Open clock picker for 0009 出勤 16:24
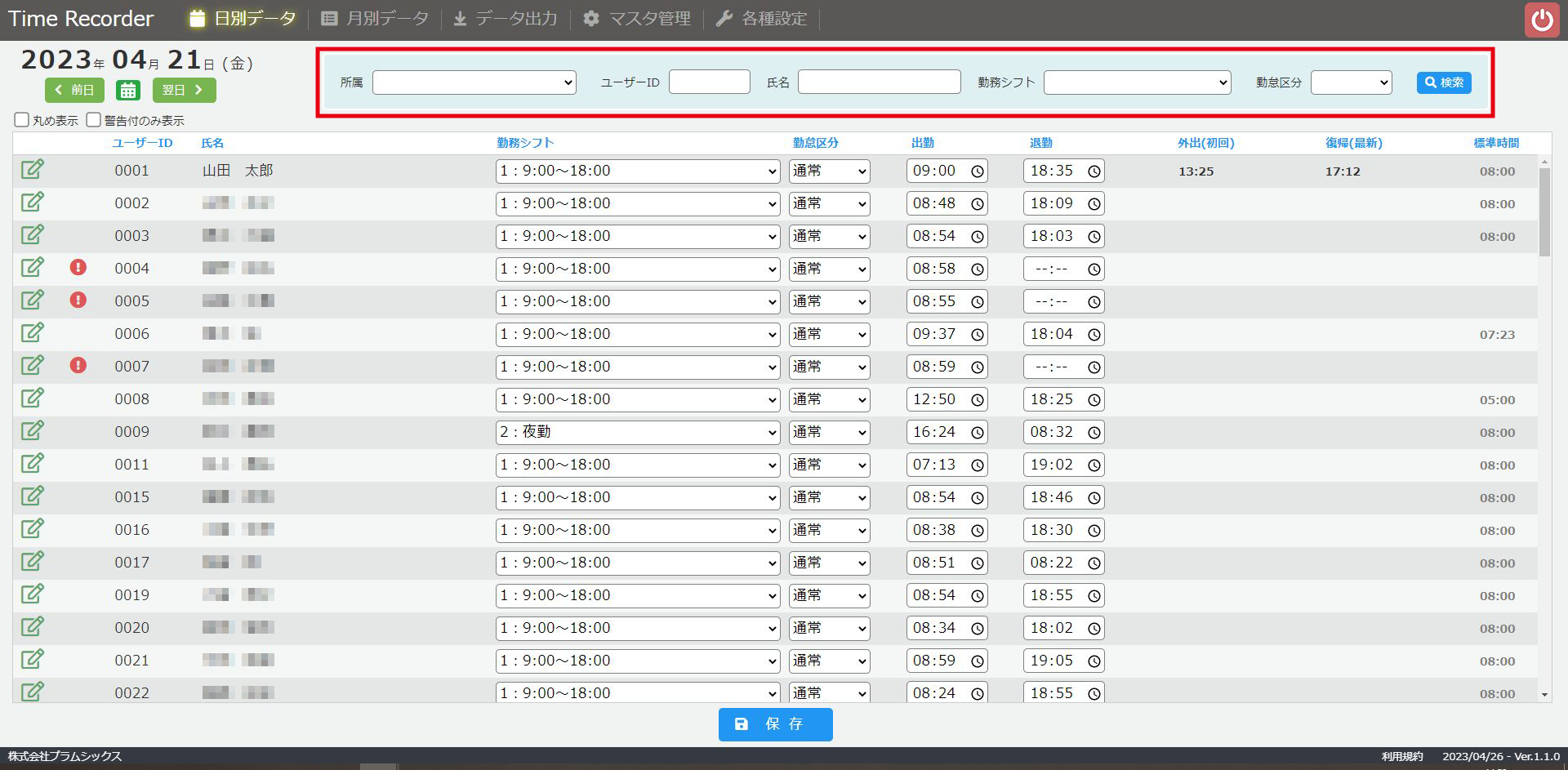The width and height of the screenshot is (1568, 770). [978, 433]
